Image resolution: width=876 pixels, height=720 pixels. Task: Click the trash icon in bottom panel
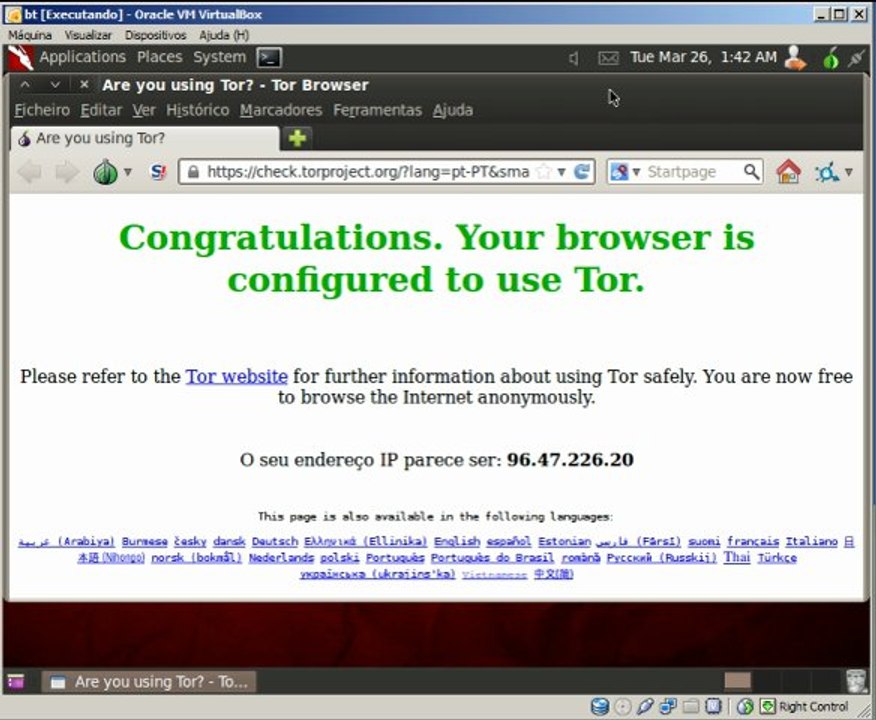tap(856, 681)
